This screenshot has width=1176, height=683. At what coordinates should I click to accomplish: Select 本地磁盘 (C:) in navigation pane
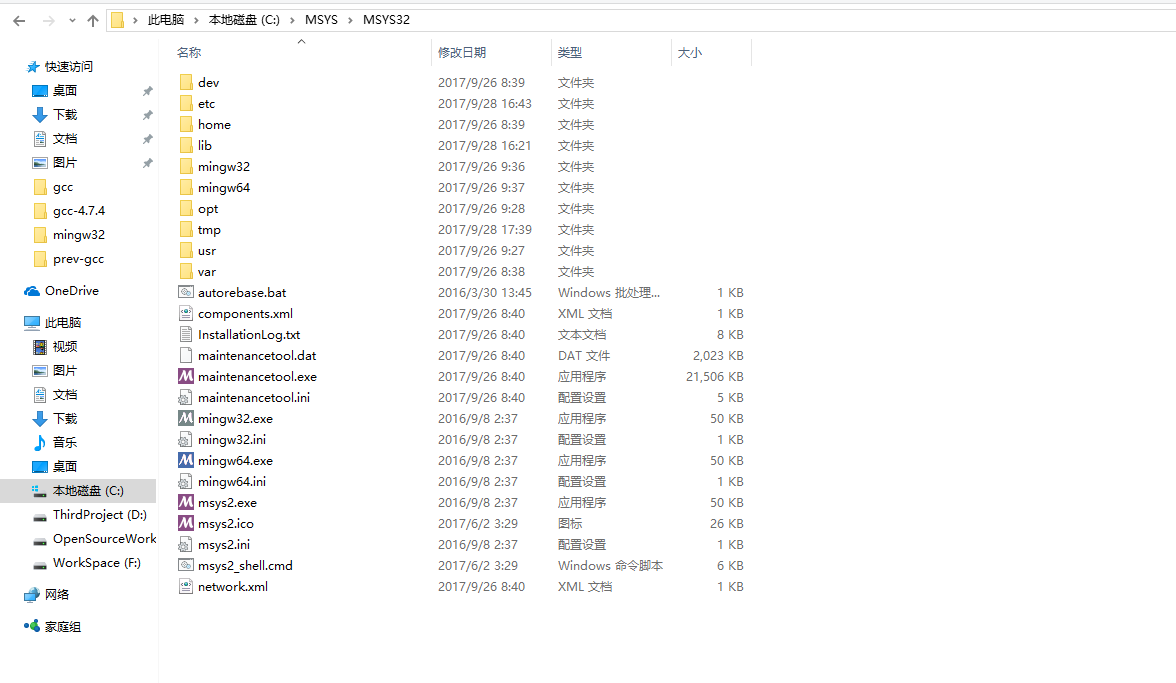(x=88, y=490)
